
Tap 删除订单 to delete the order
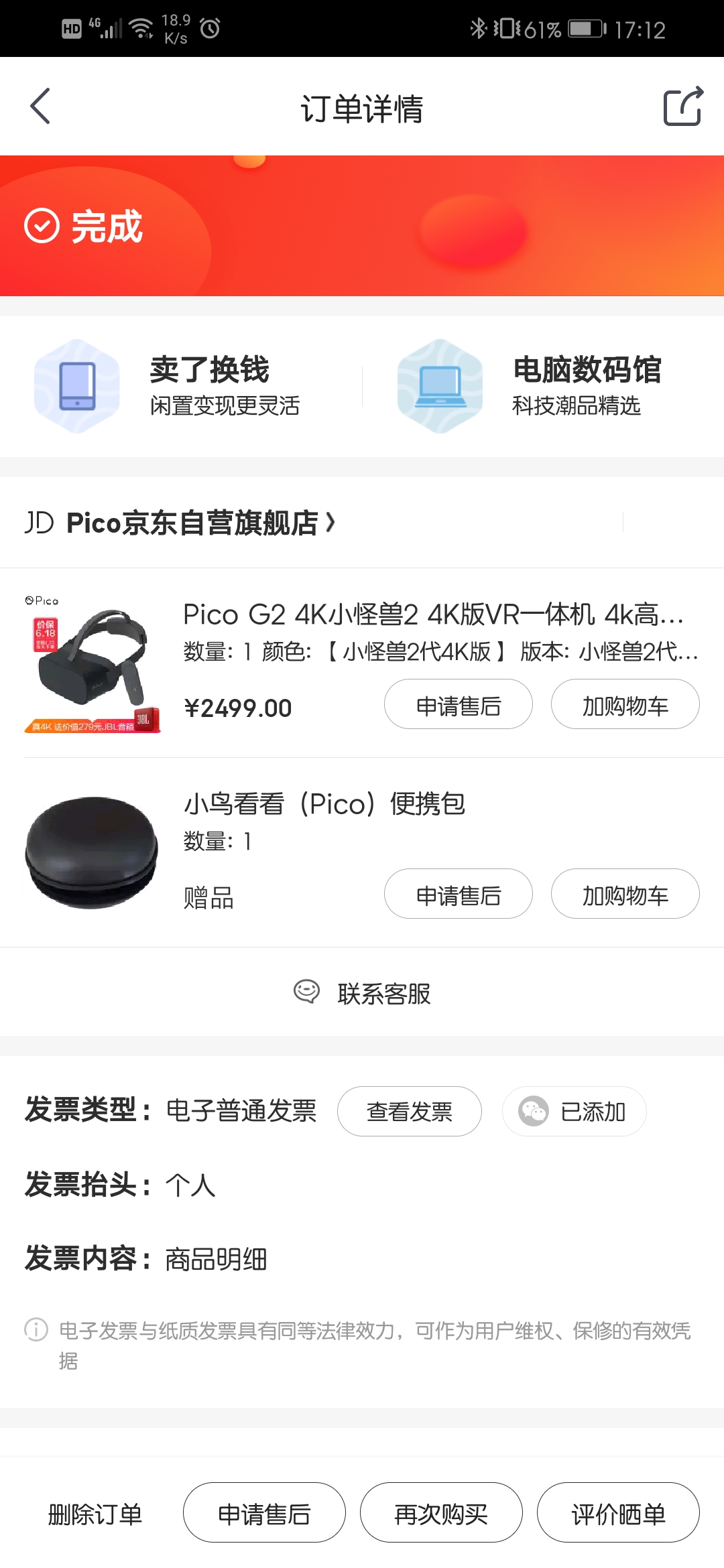95,1514
